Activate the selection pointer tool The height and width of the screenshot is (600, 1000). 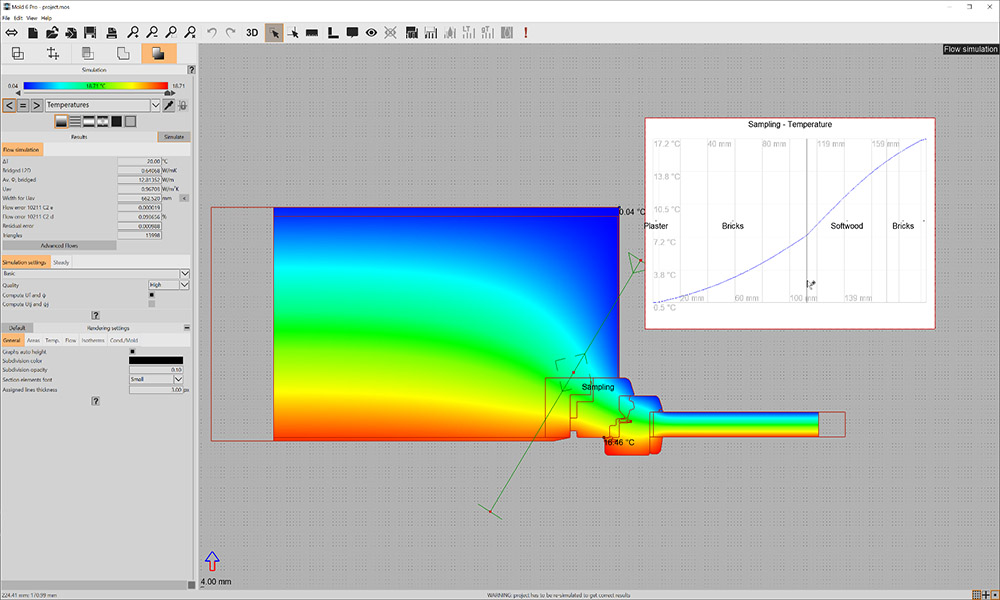pos(274,33)
